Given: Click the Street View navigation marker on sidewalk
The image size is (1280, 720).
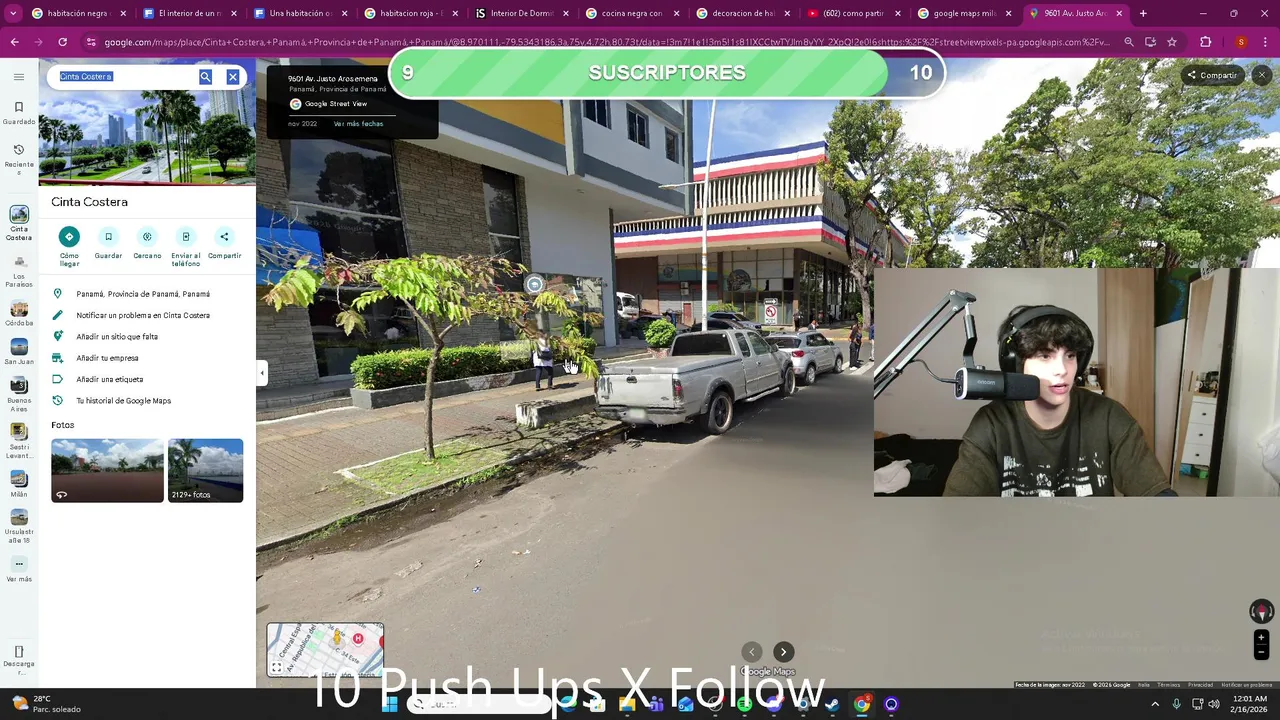Looking at the screenshot, I should point(535,285).
